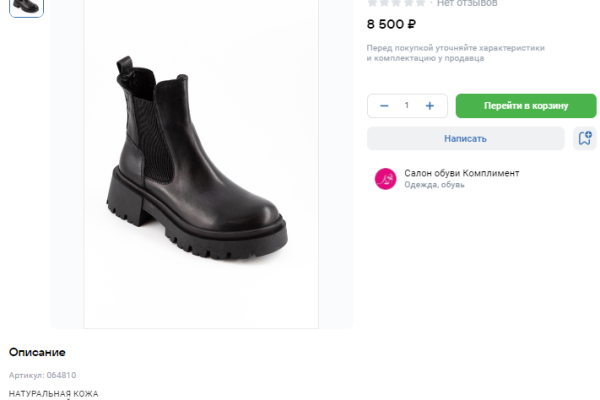The height and width of the screenshot is (400, 600).
Task: Click the 8 500 ₽ price
Action: [391, 24]
